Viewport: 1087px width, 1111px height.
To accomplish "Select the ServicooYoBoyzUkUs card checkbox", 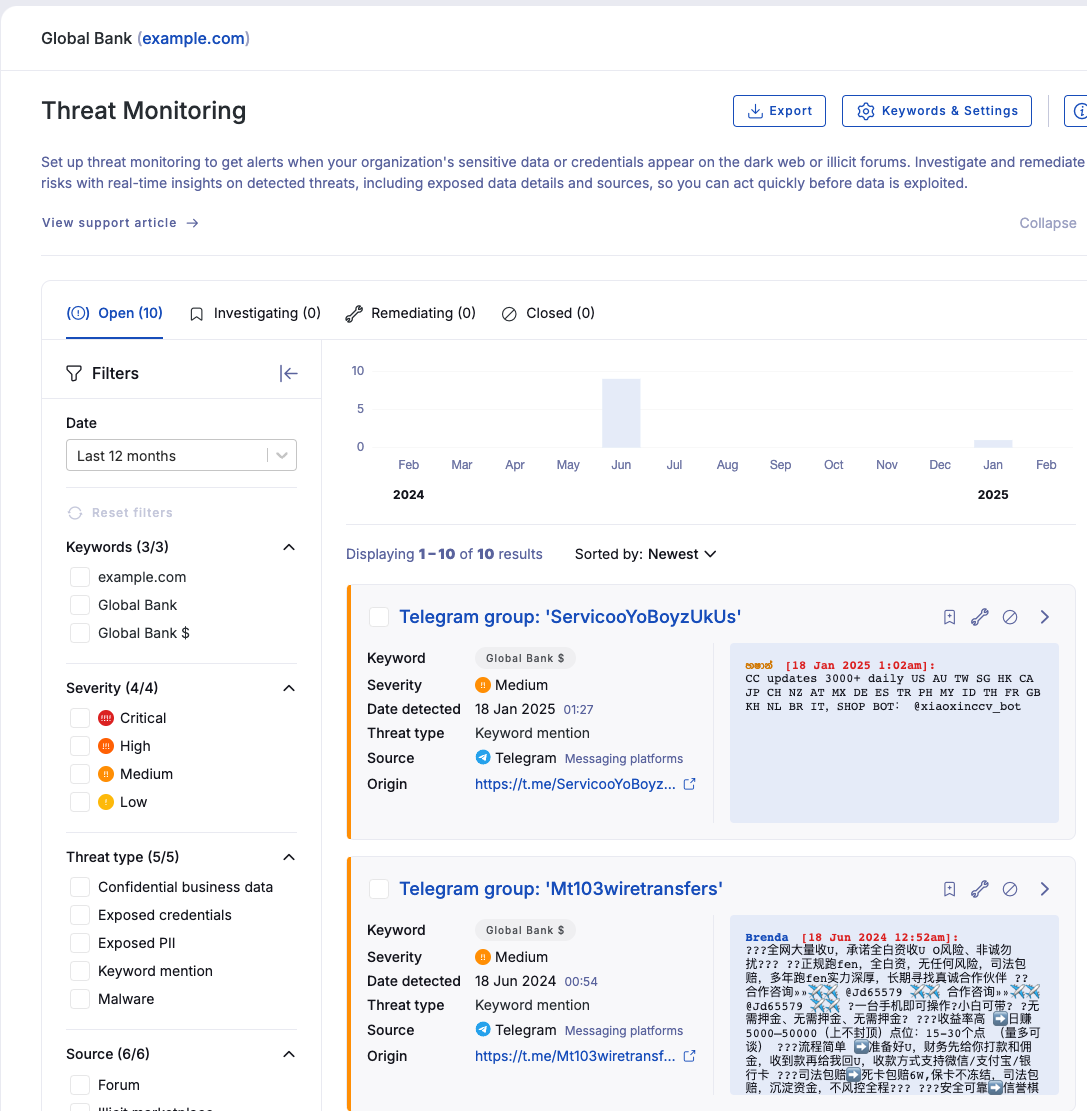I will click(x=379, y=617).
